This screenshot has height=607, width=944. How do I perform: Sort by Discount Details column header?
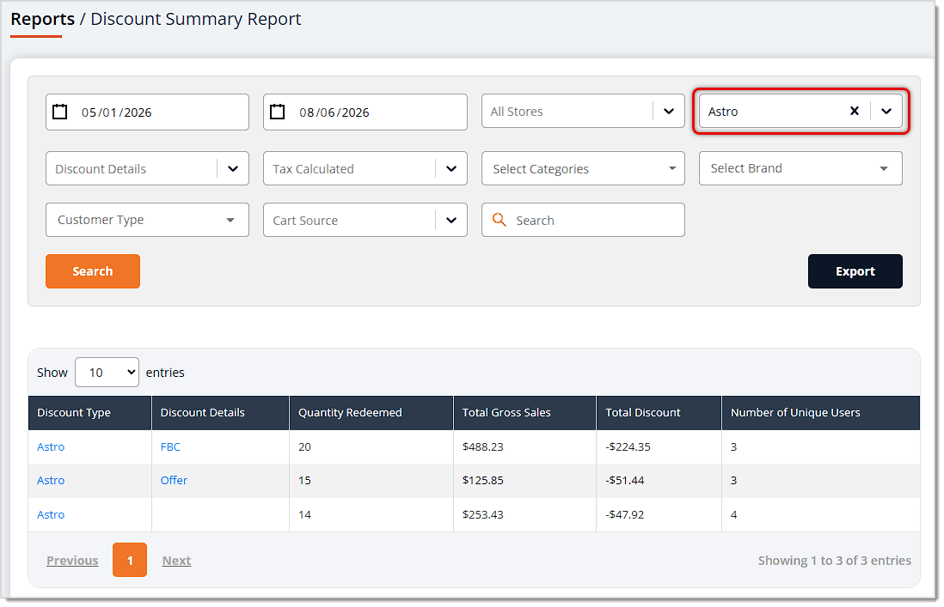click(220, 412)
